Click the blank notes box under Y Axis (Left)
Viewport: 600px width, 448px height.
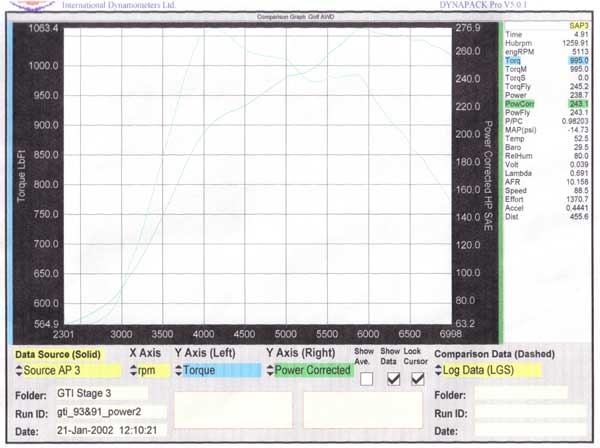[x=233, y=409]
